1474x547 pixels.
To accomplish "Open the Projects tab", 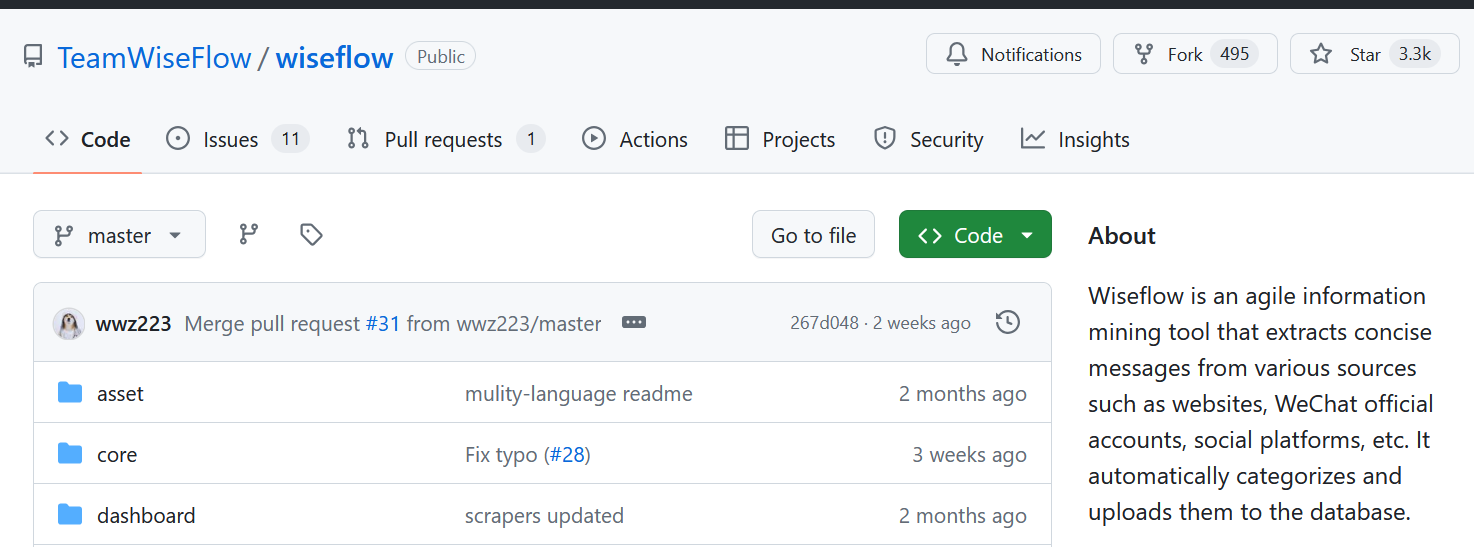I will pos(780,139).
